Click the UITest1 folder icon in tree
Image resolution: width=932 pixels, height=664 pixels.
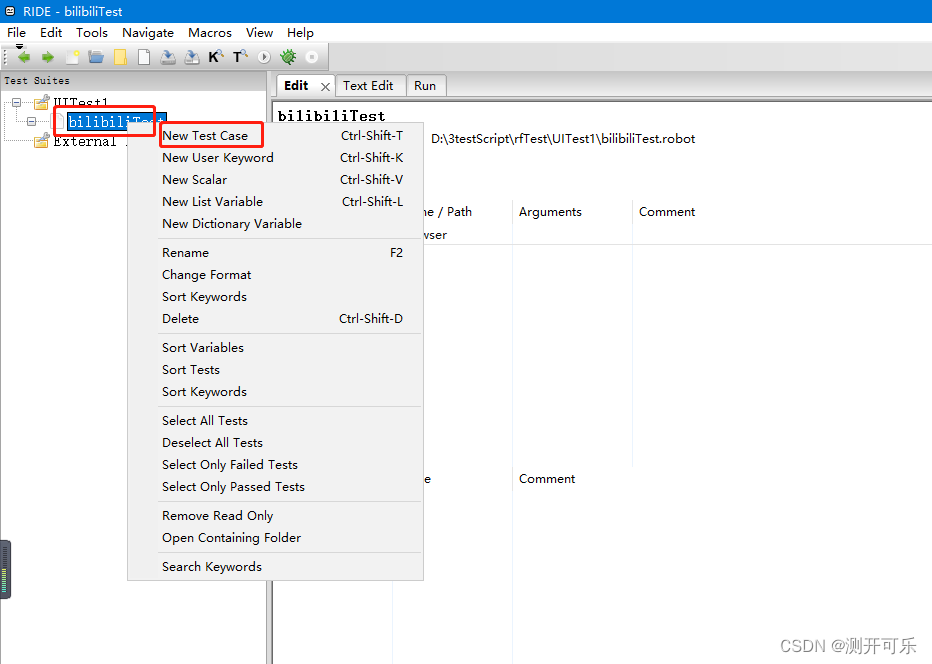42,103
